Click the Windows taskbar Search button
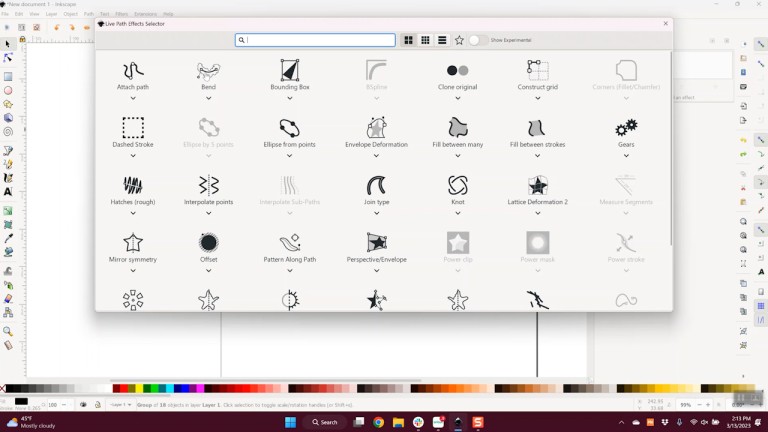This screenshot has width=768, height=432. pos(323,422)
